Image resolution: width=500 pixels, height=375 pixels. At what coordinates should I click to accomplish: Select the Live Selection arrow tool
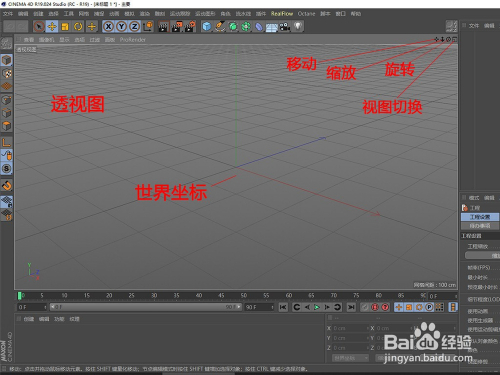pos(39,26)
